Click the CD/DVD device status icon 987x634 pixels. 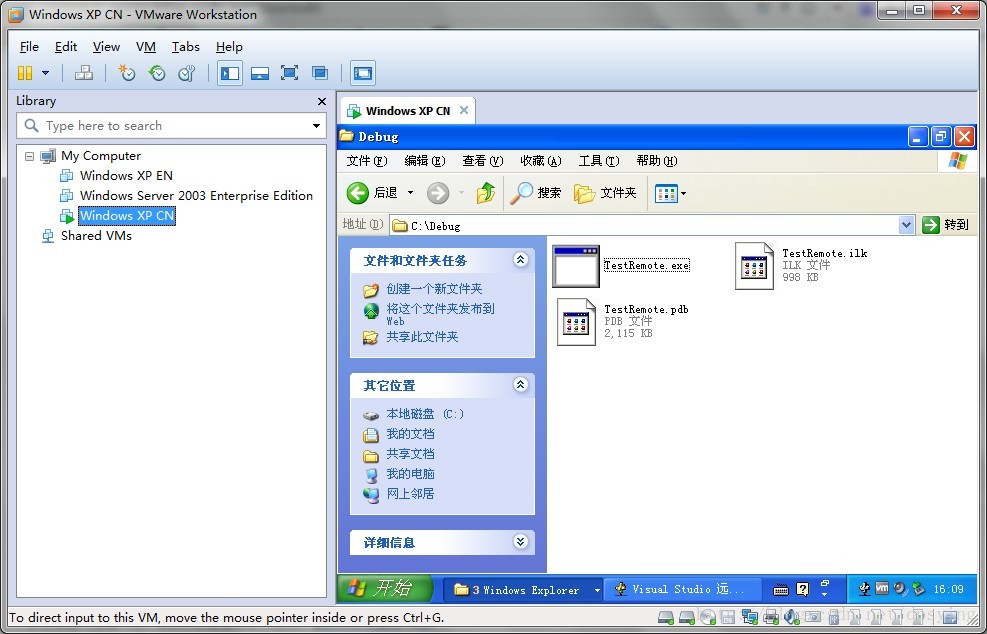pos(708,617)
